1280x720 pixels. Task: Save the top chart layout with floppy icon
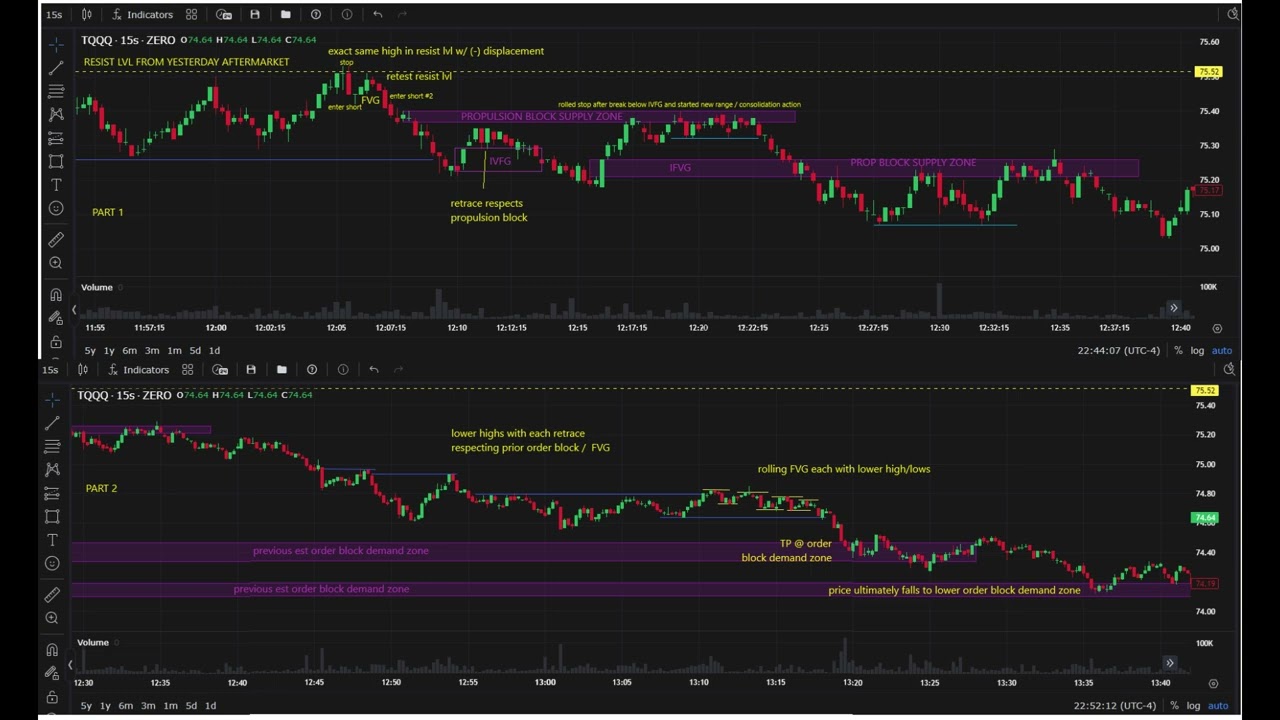(255, 14)
